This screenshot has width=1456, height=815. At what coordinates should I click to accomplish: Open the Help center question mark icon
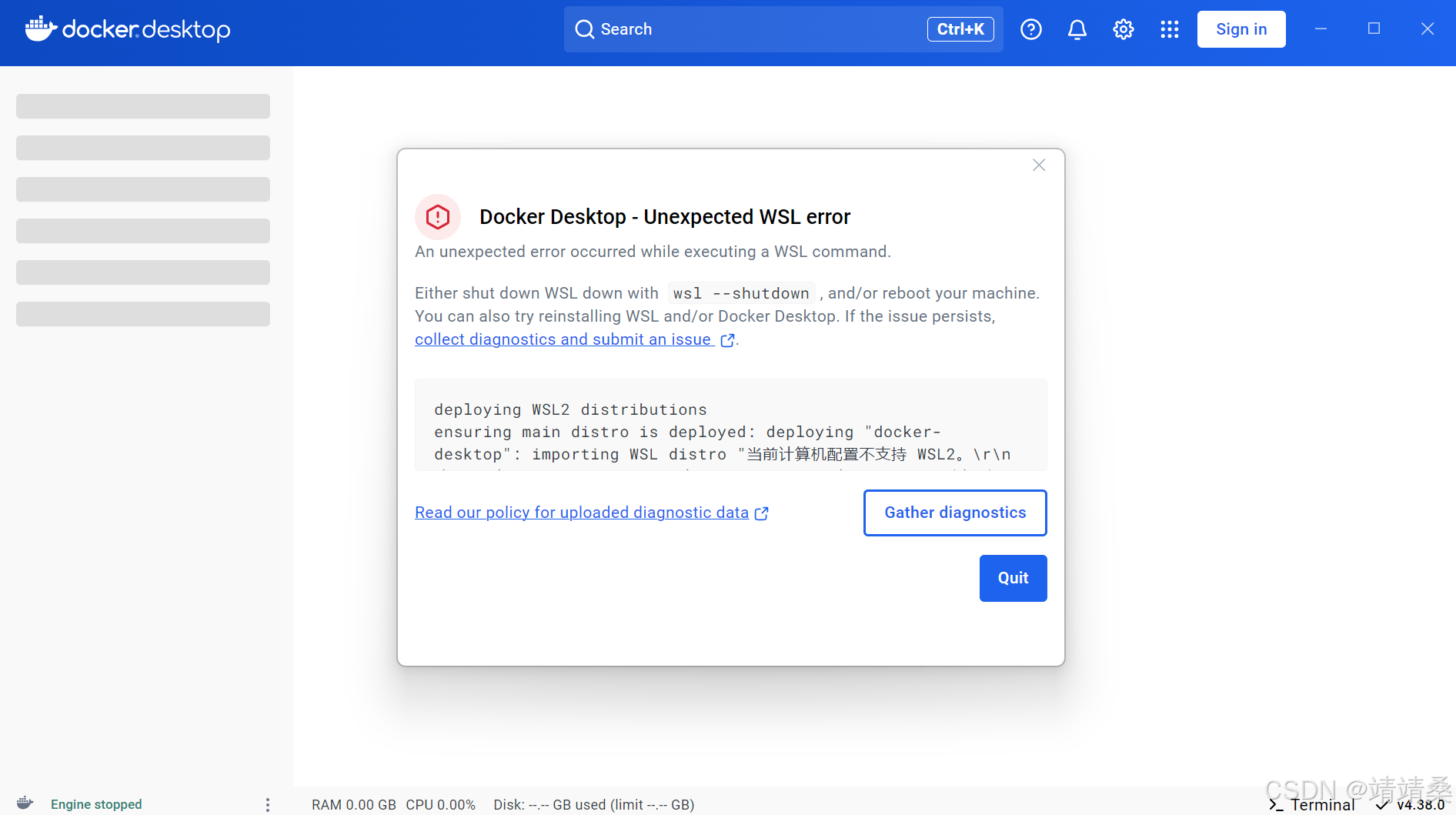point(1030,29)
